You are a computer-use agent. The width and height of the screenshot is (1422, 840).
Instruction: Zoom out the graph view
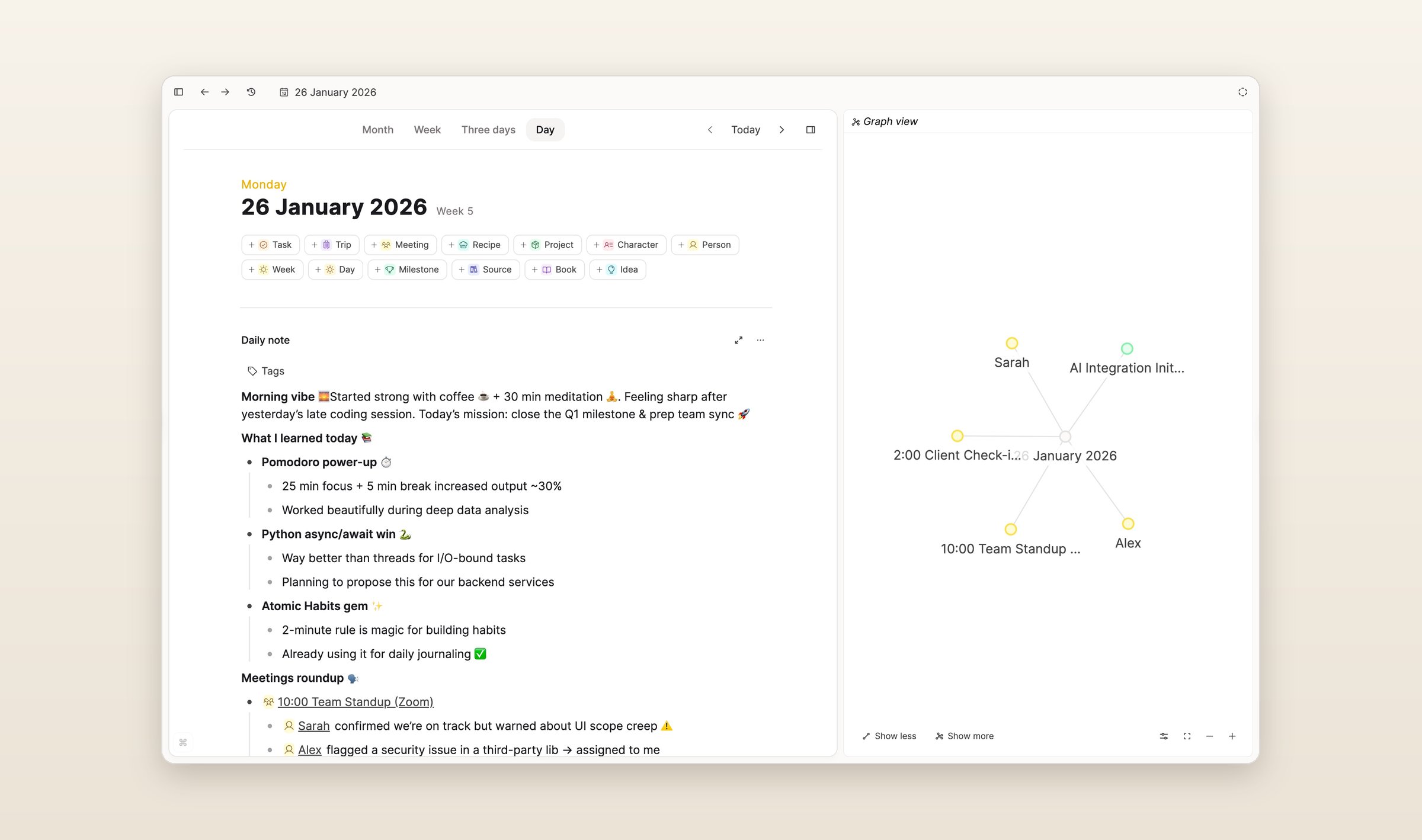click(1209, 736)
